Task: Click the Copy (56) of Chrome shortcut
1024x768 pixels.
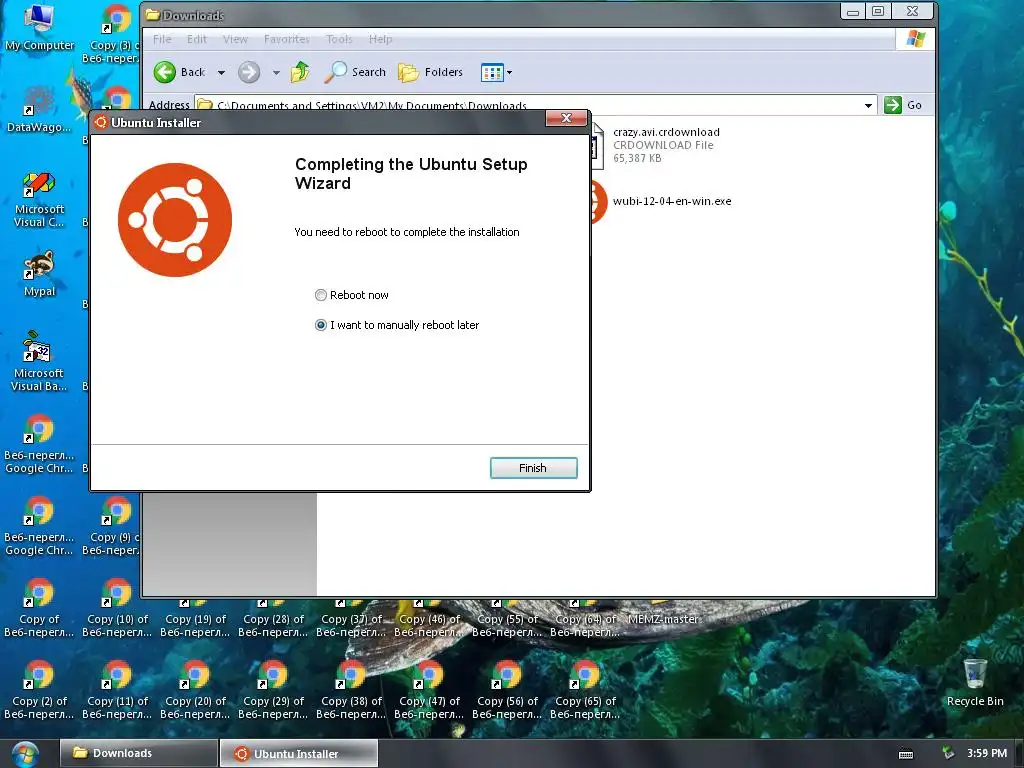Action: click(507, 691)
